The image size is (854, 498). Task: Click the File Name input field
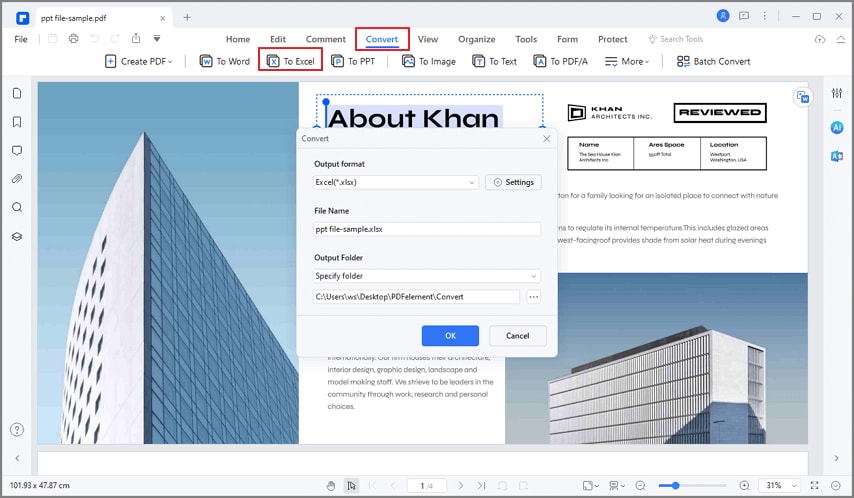(x=427, y=229)
